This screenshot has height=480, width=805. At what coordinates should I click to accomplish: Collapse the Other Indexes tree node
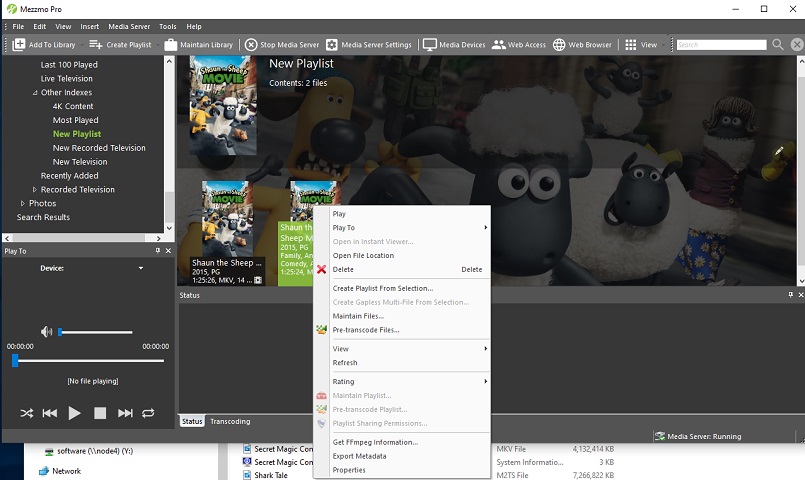35,92
